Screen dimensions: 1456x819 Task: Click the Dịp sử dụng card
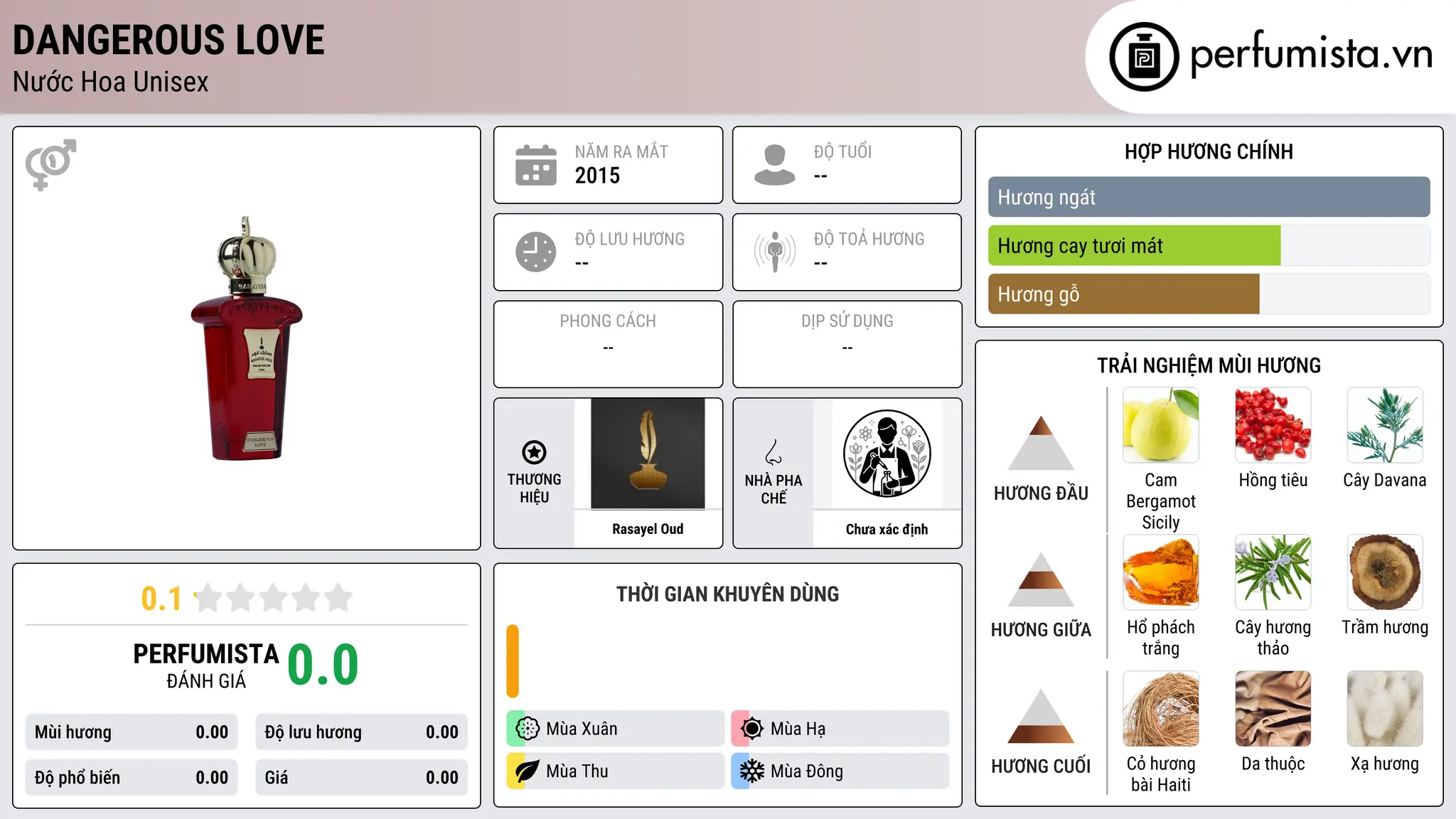coord(847,344)
